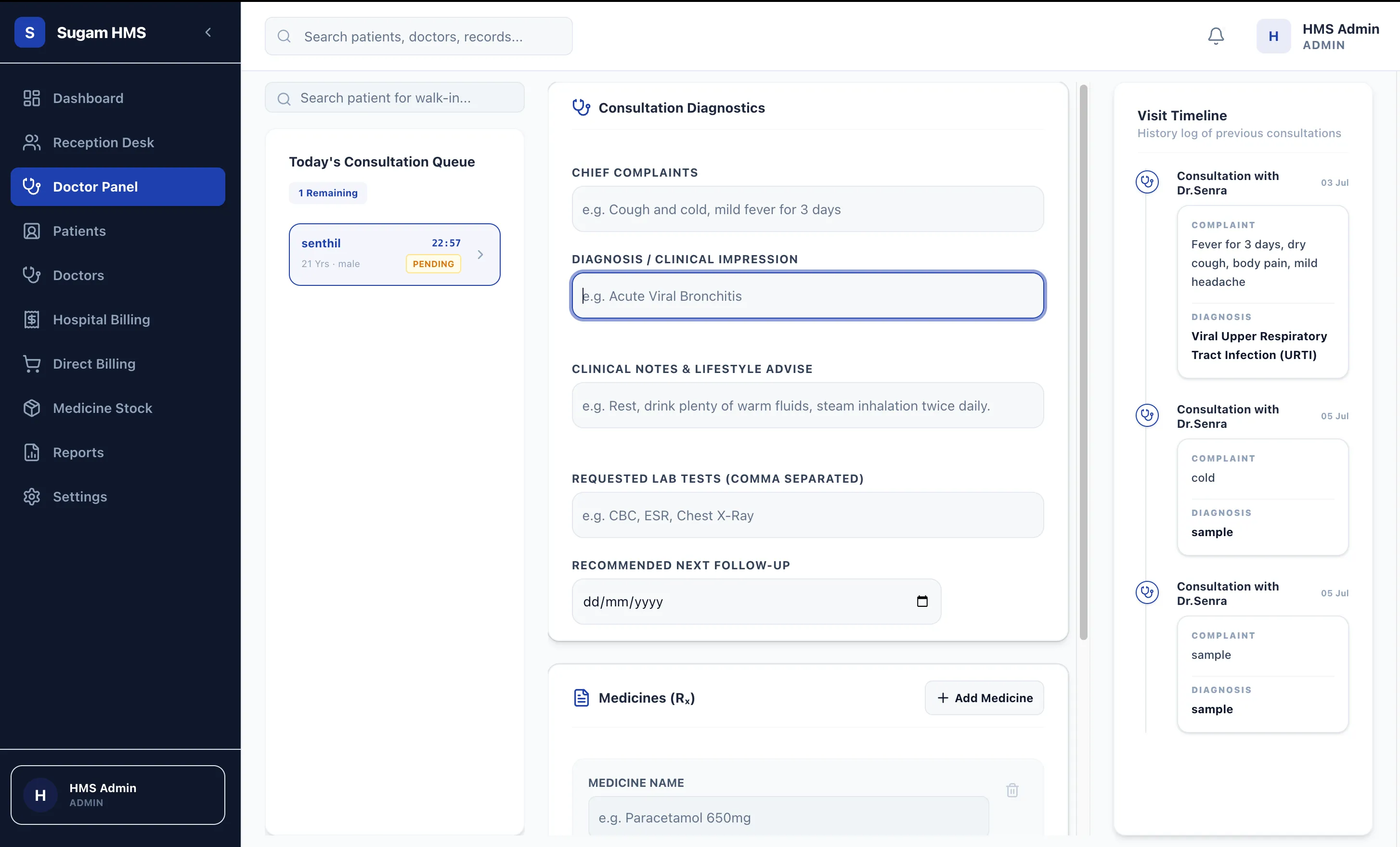Focus the Chief Complaints field
1400x847 pixels.
coord(807,209)
